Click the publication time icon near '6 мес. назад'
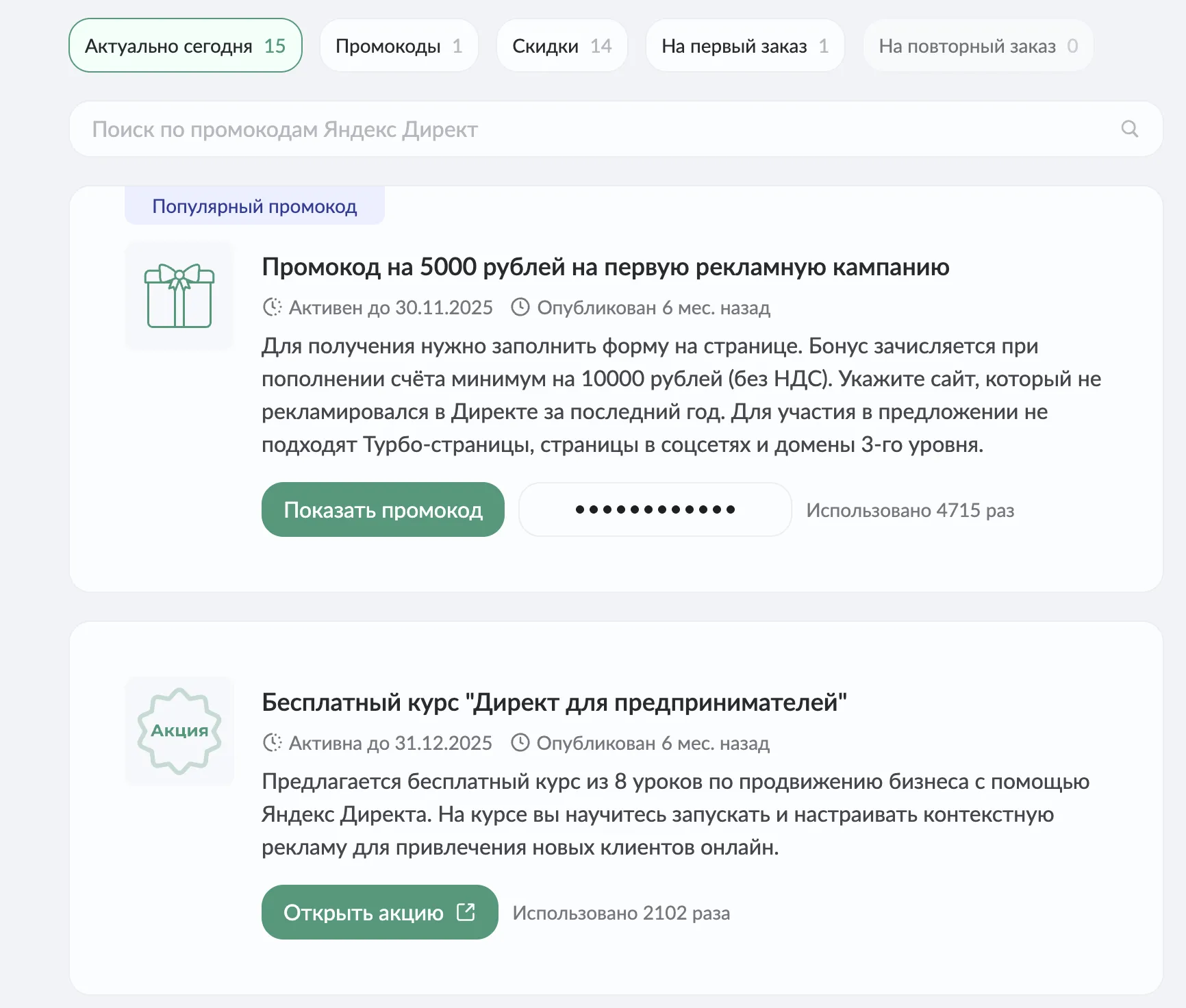Screen dimensions: 1186x1008 pyautogui.click(x=520, y=307)
